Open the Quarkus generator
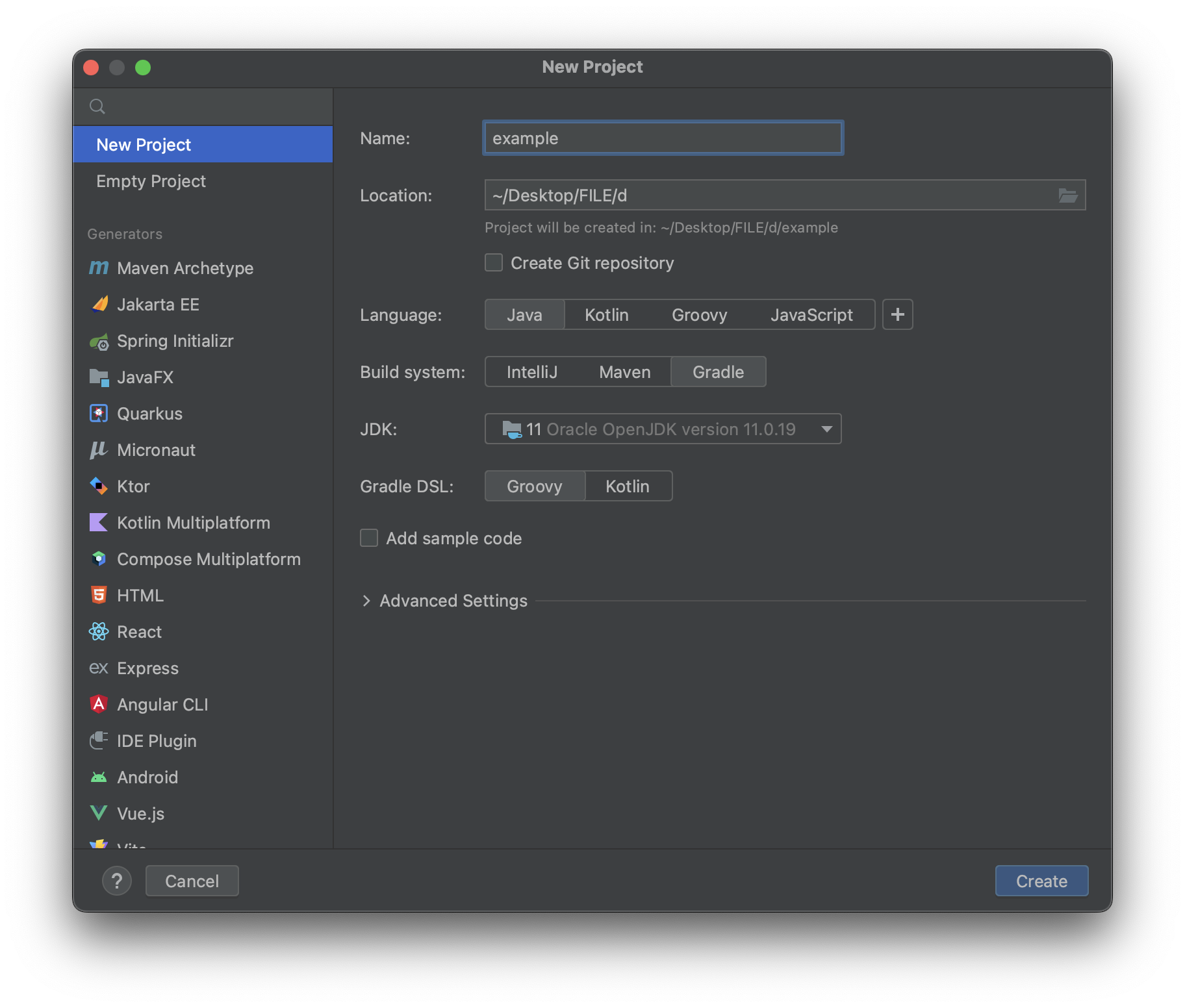Image resolution: width=1185 pixels, height=1008 pixels. point(203,413)
